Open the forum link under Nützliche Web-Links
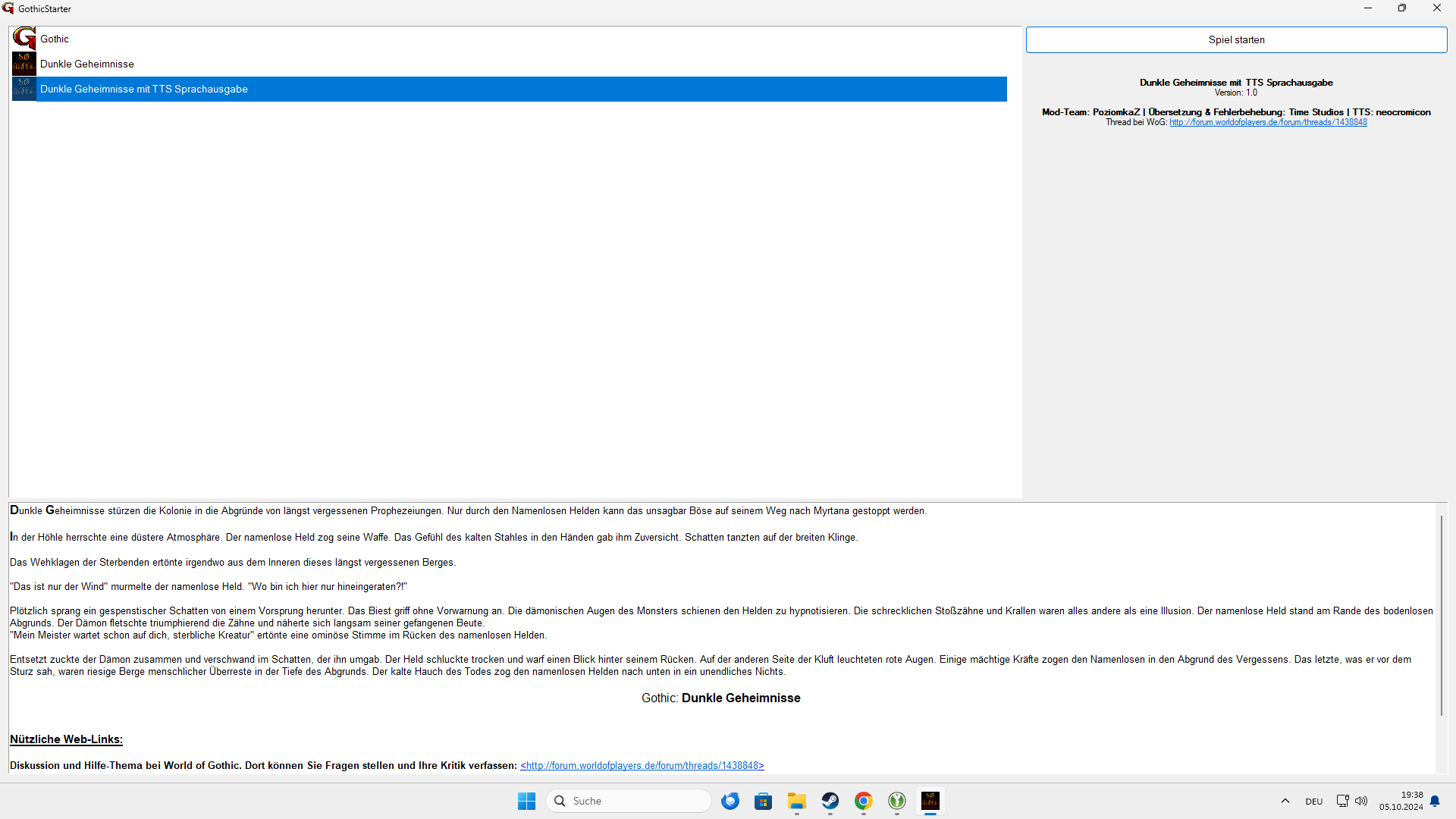Screen dimensions: 1456x819 click(x=642, y=765)
